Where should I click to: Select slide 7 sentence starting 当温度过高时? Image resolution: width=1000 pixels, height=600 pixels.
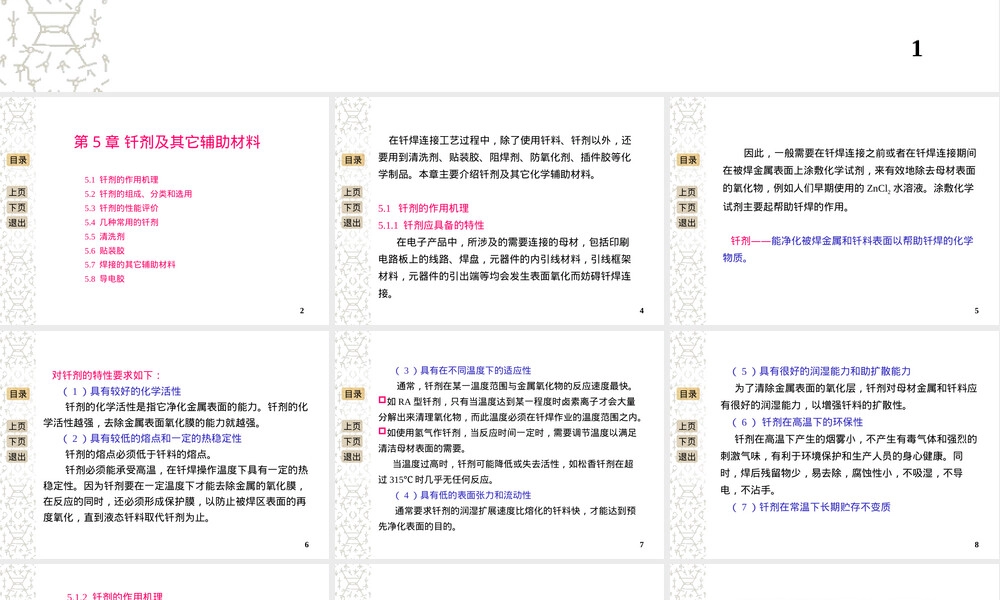click(x=506, y=472)
